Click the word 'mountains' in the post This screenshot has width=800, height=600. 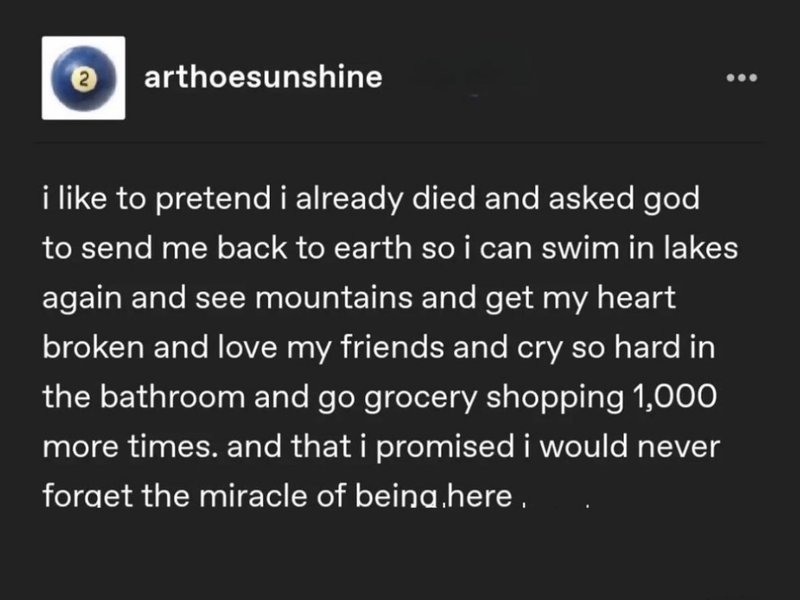(x=334, y=297)
